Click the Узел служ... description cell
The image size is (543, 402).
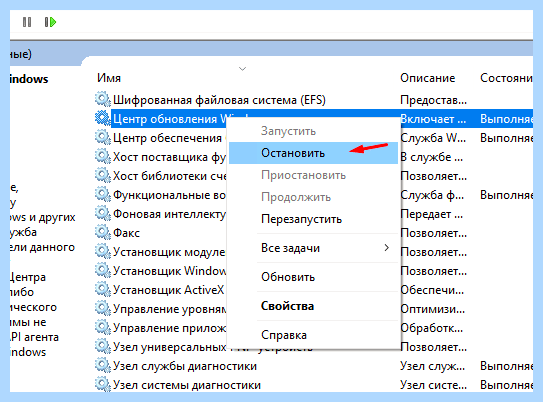tap(433, 366)
